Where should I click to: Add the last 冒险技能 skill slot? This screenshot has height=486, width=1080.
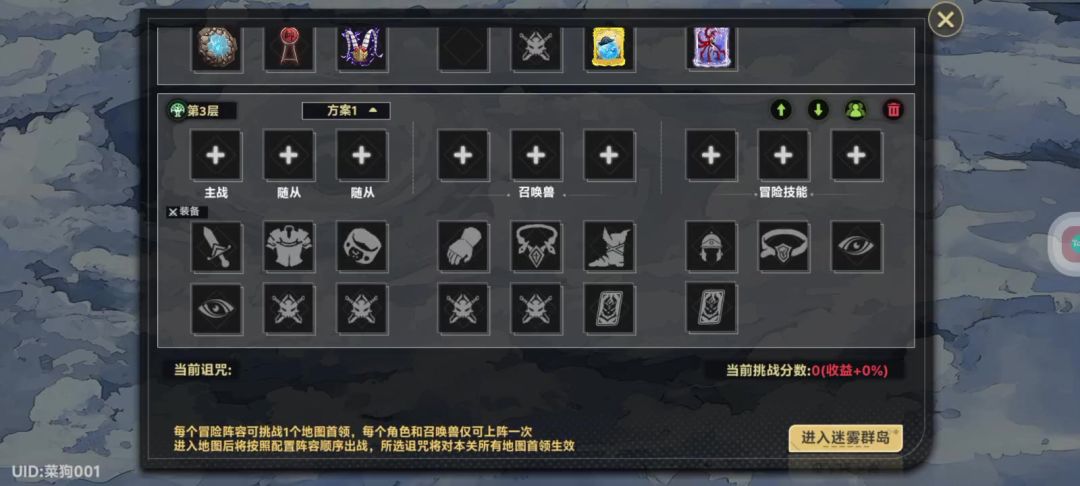click(856, 155)
